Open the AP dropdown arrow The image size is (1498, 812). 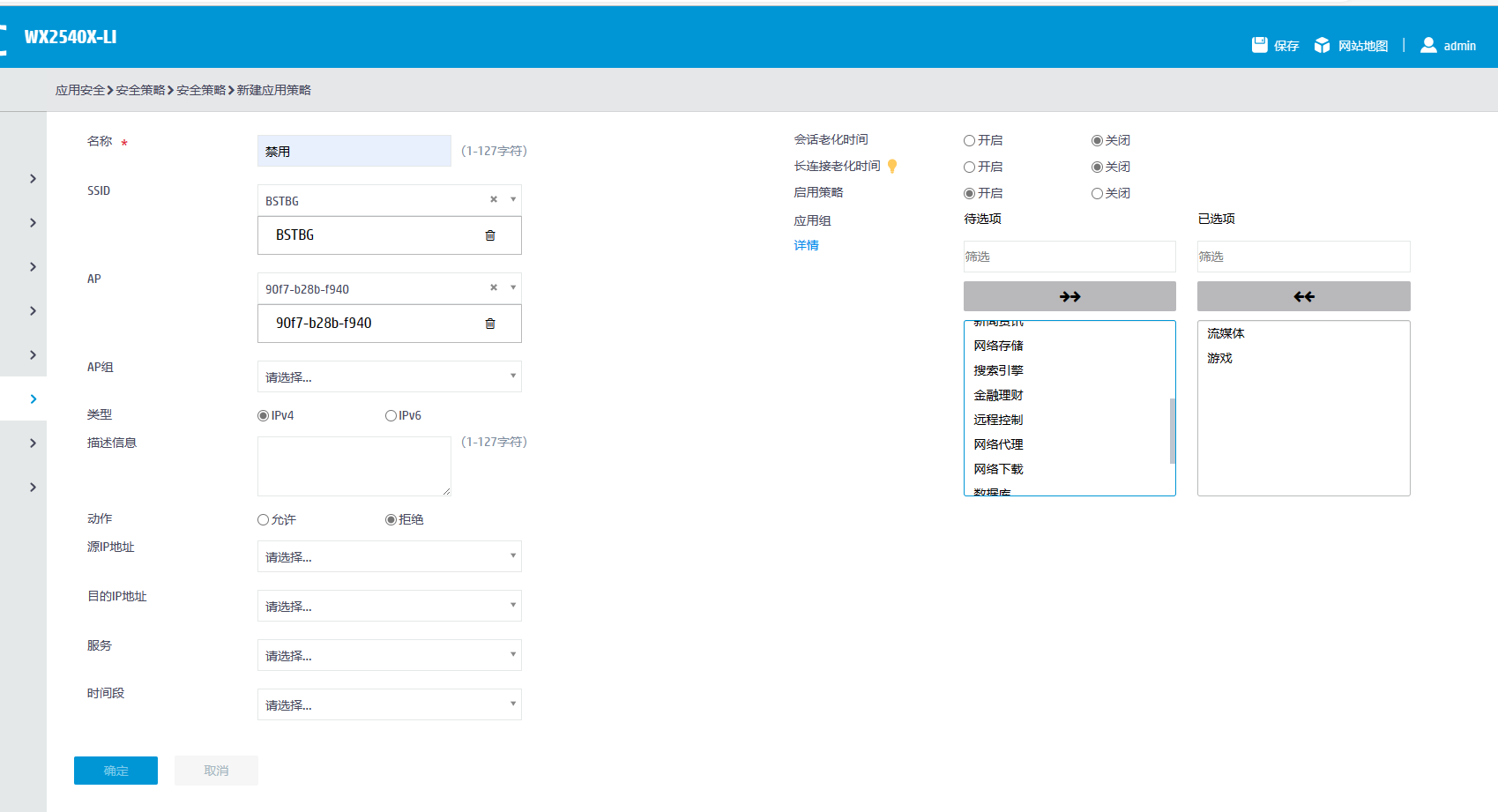pyautogui.click(x=513, y=287)
